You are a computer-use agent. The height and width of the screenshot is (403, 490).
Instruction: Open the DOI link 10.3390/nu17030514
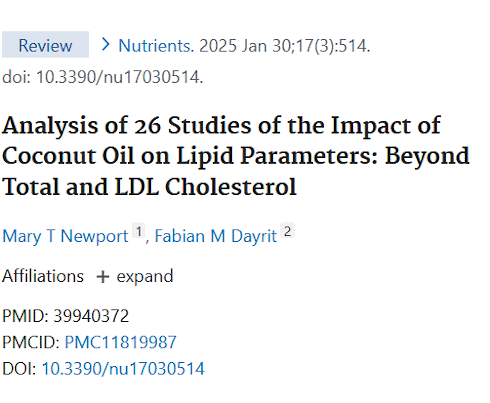(x=123, y=369)
